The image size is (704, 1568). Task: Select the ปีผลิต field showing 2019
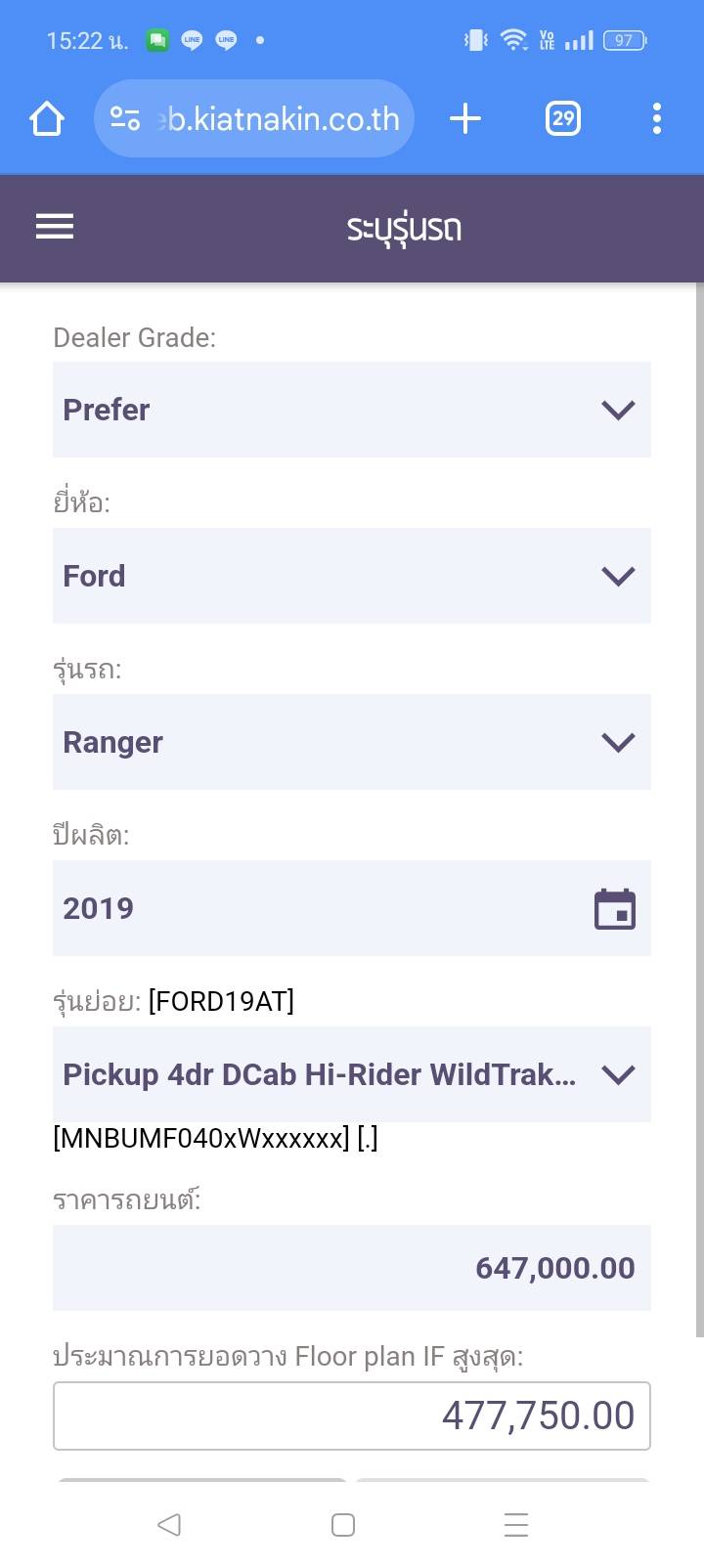(x=313, y=908)
